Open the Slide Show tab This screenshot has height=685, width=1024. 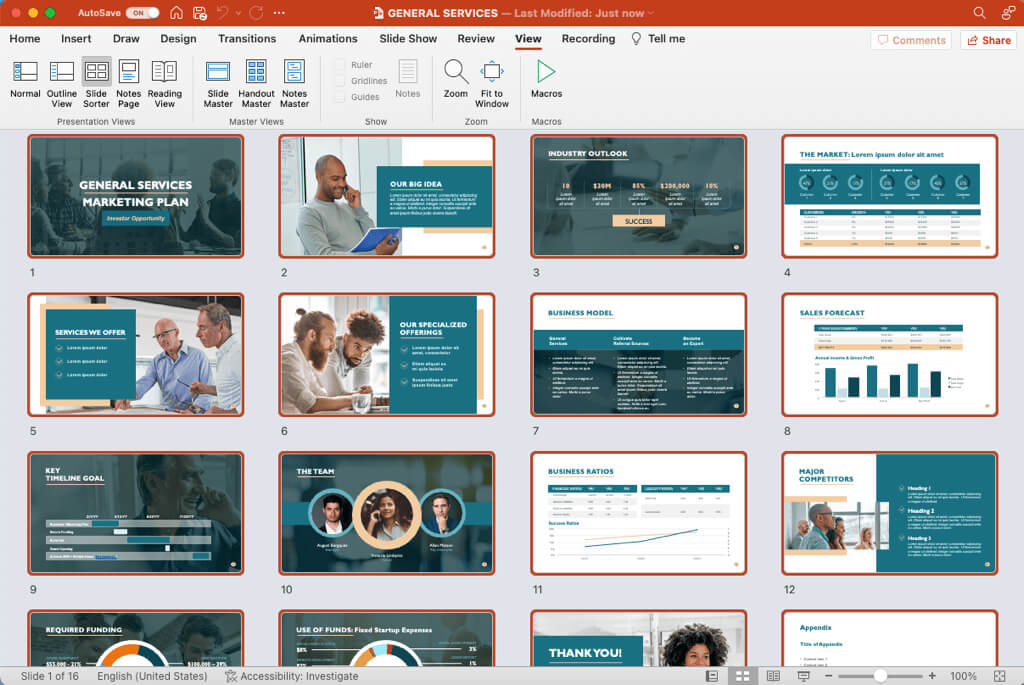(408, 39)
